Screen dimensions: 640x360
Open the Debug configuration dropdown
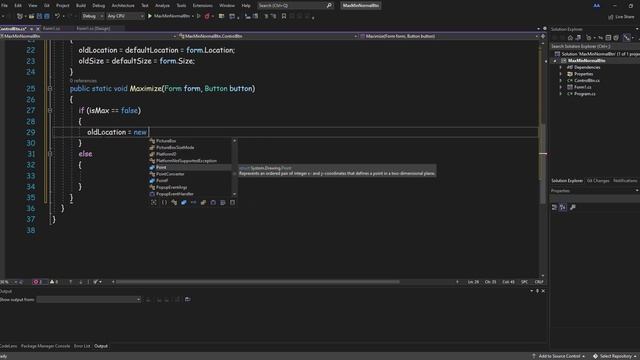point(92,16)
